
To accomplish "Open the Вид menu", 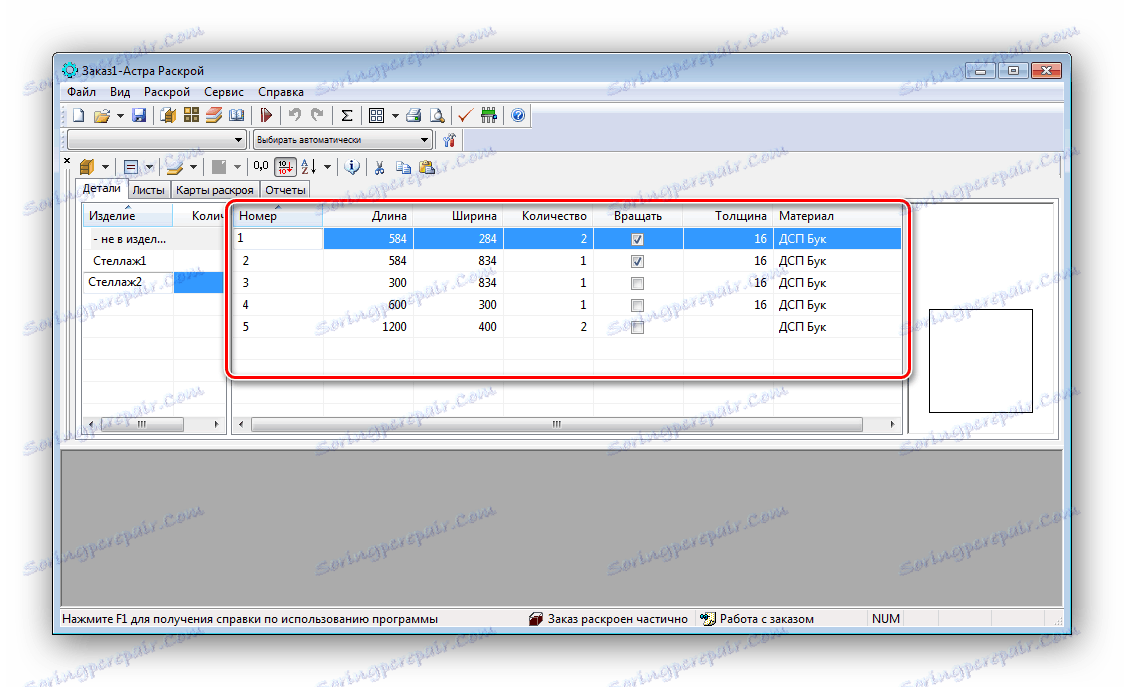I will (120, 92).
